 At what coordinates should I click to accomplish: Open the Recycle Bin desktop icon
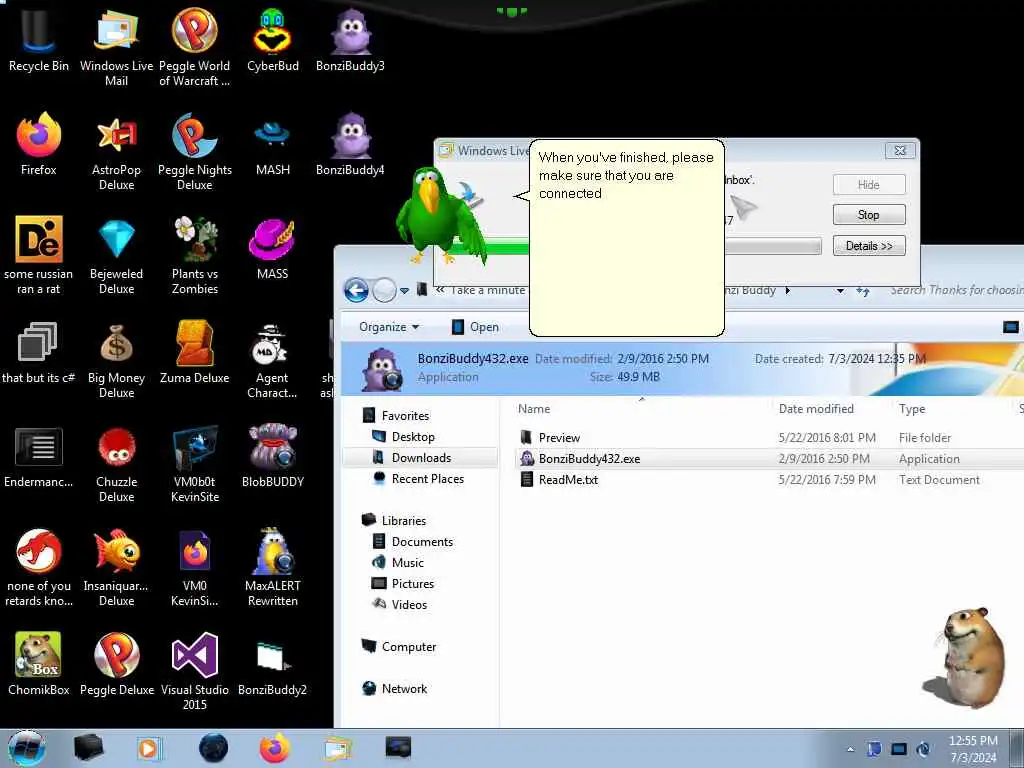(39, 40)
